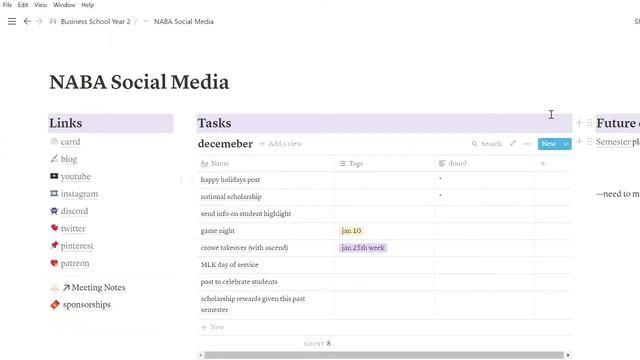Click the blue New button
Image resolution: width=640 pixels, height=360 pixels.
click(x=549, y=144)
